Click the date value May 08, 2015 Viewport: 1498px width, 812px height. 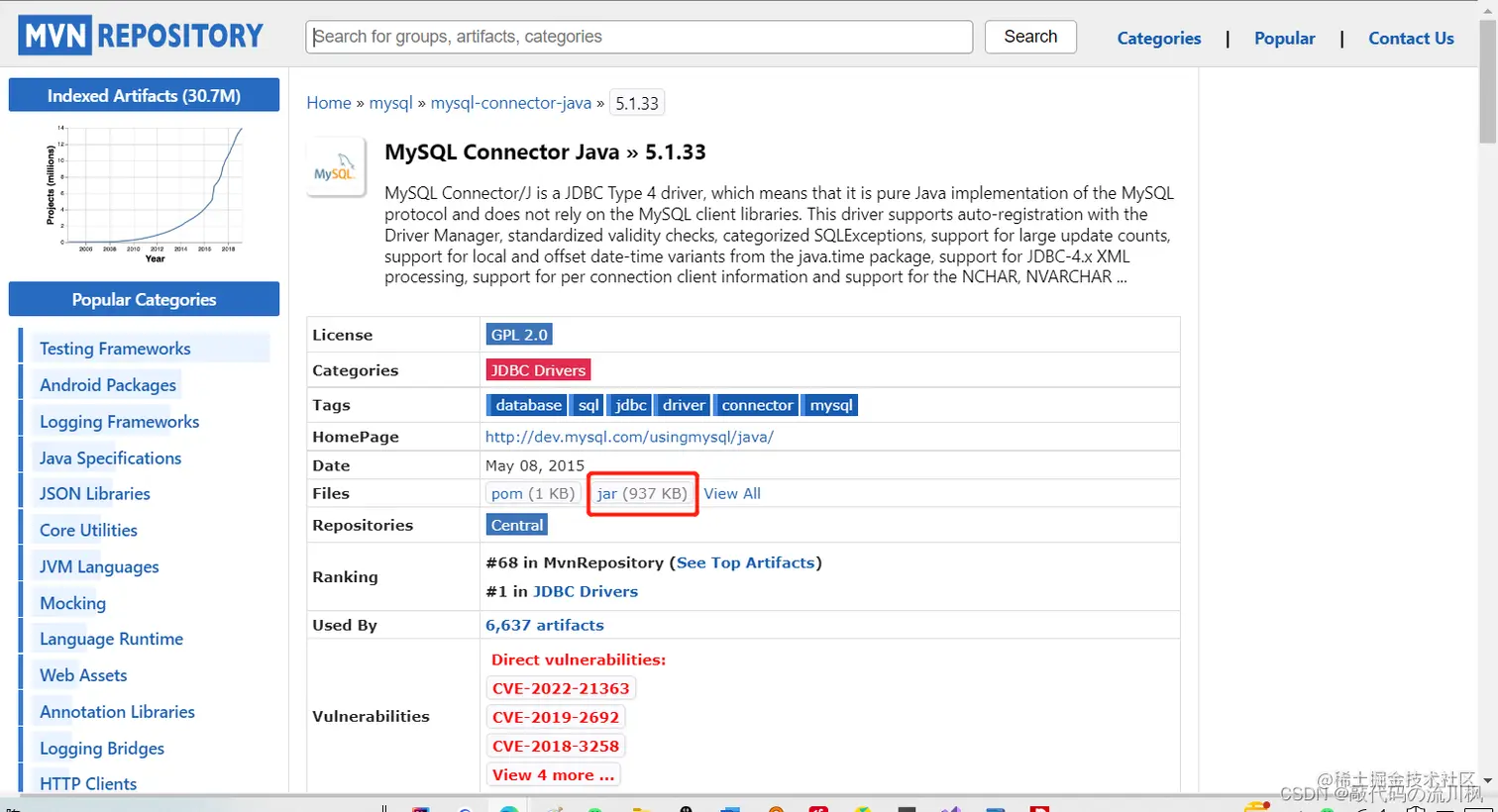point(535,465)
